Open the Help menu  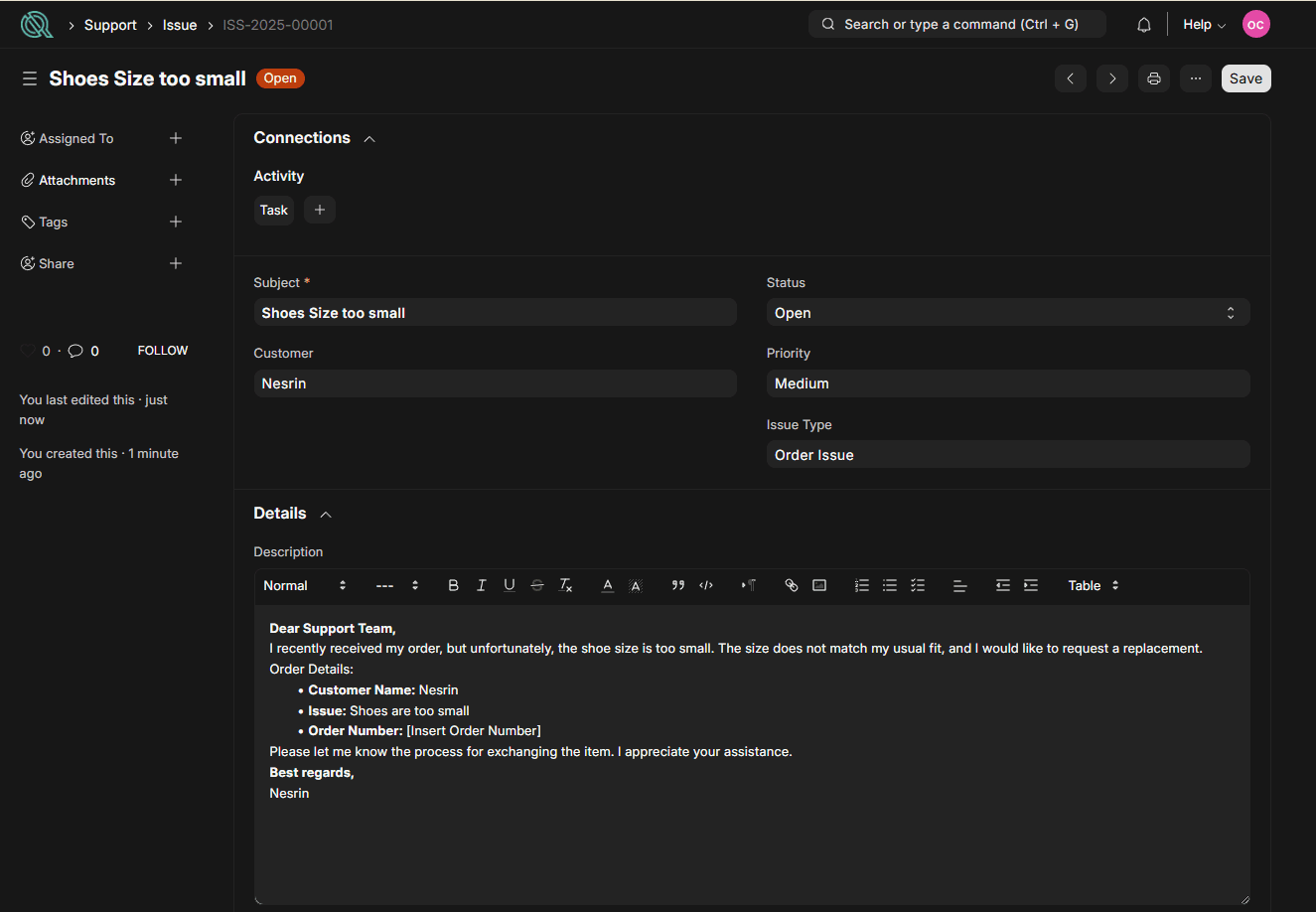1204,25
